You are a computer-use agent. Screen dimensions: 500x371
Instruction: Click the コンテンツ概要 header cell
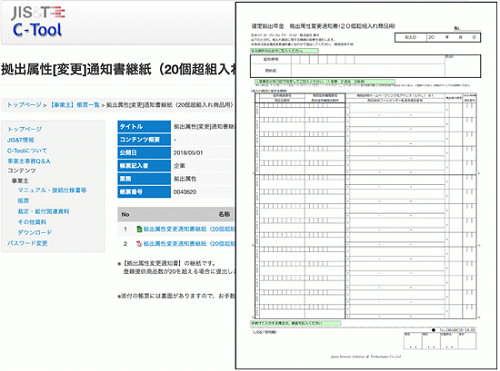[x=144, y=139]
